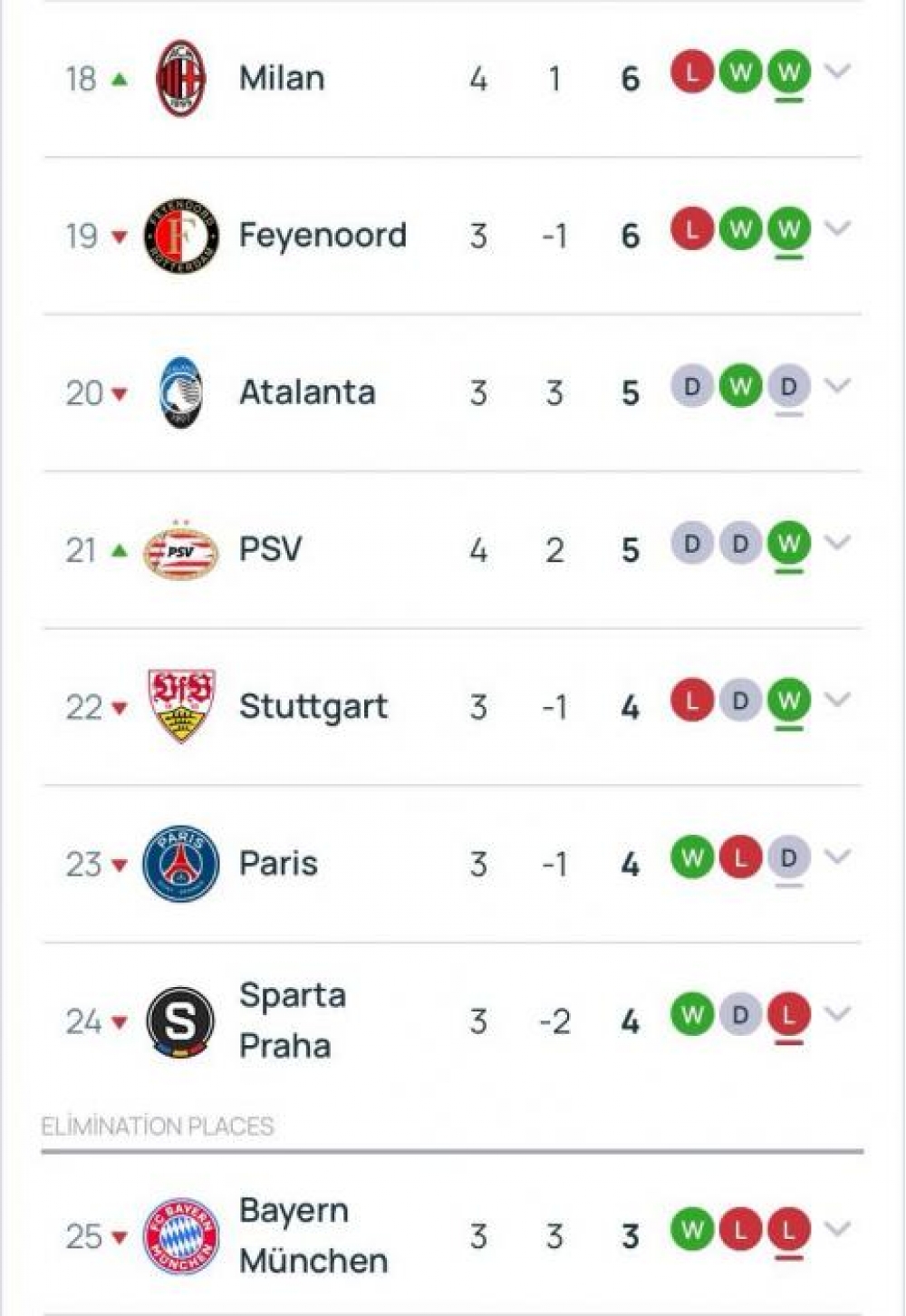Viewport: 906px width, 1316px height.
Task: Open the Stuttgart team name link
Action: click(313, 706)
